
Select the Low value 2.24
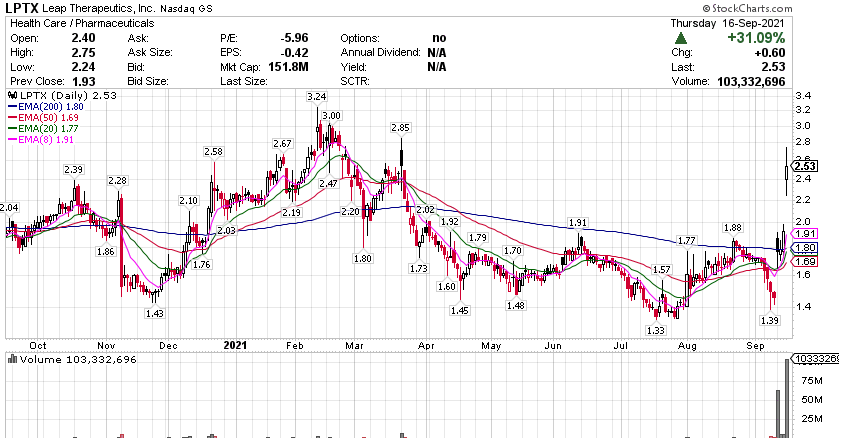point(83,67)
